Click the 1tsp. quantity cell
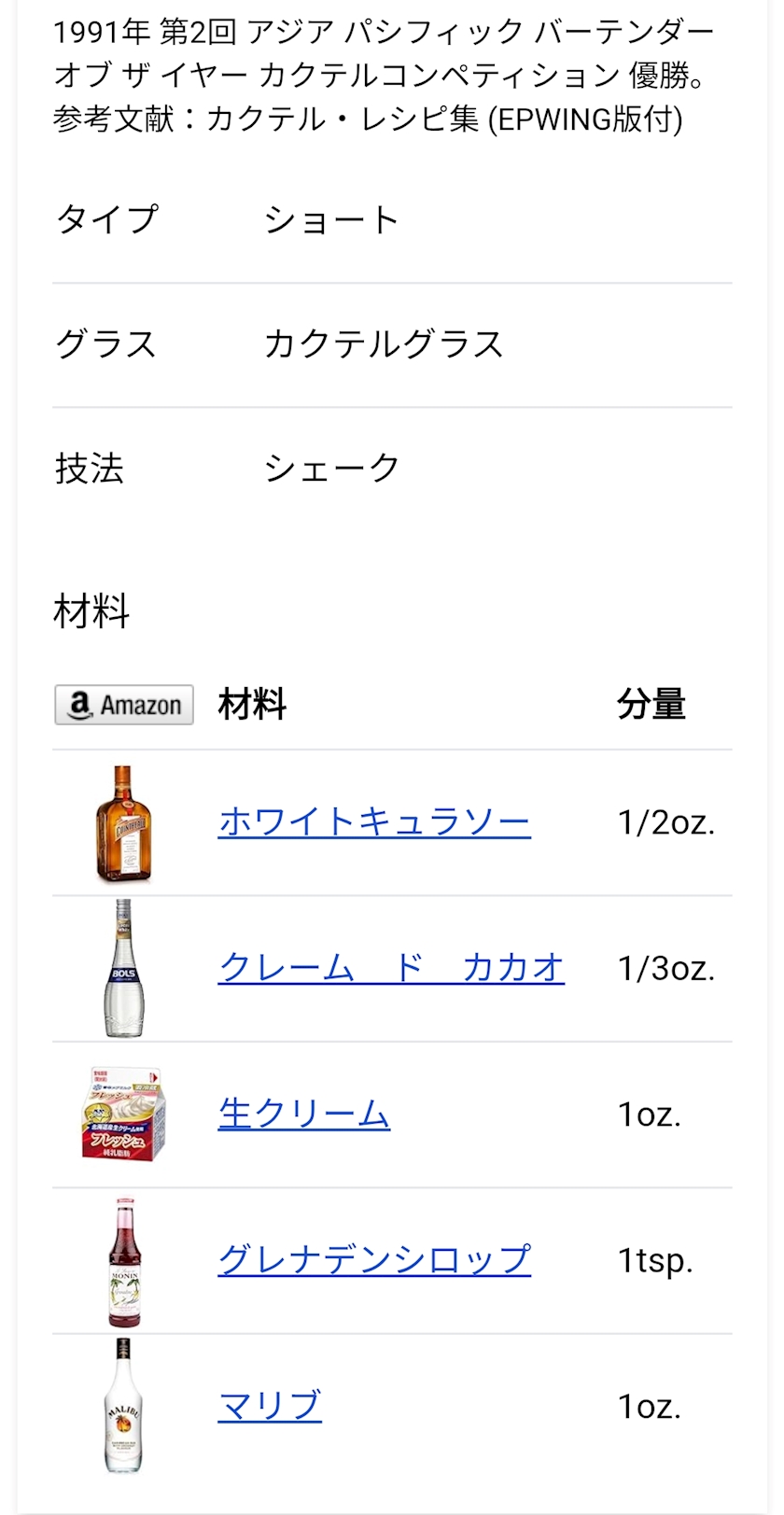The width and height of the screenshot is (784, 1515). pyautogui.click(x=655, y=1260)
